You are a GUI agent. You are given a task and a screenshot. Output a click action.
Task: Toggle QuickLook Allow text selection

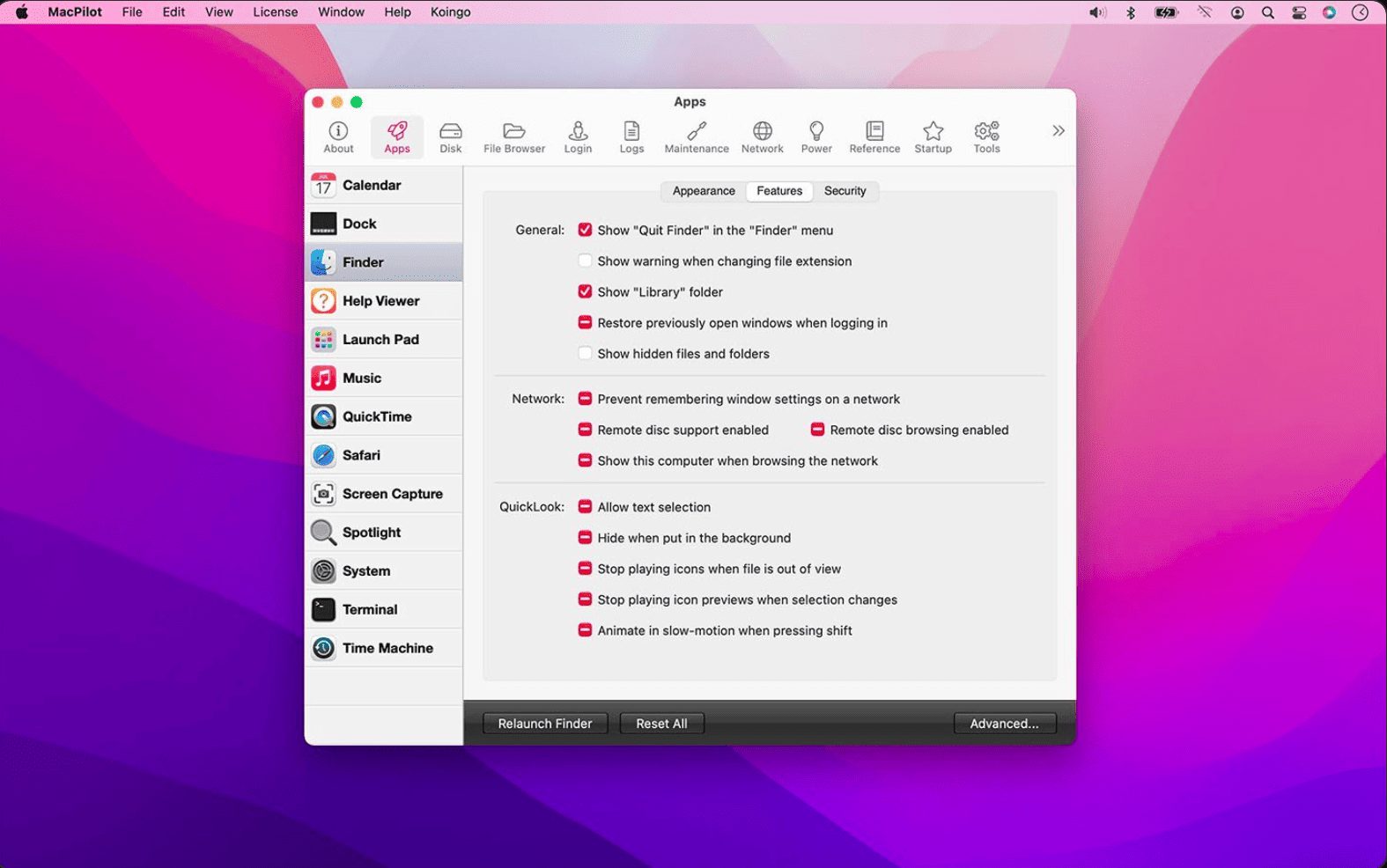tap(585, 506)
